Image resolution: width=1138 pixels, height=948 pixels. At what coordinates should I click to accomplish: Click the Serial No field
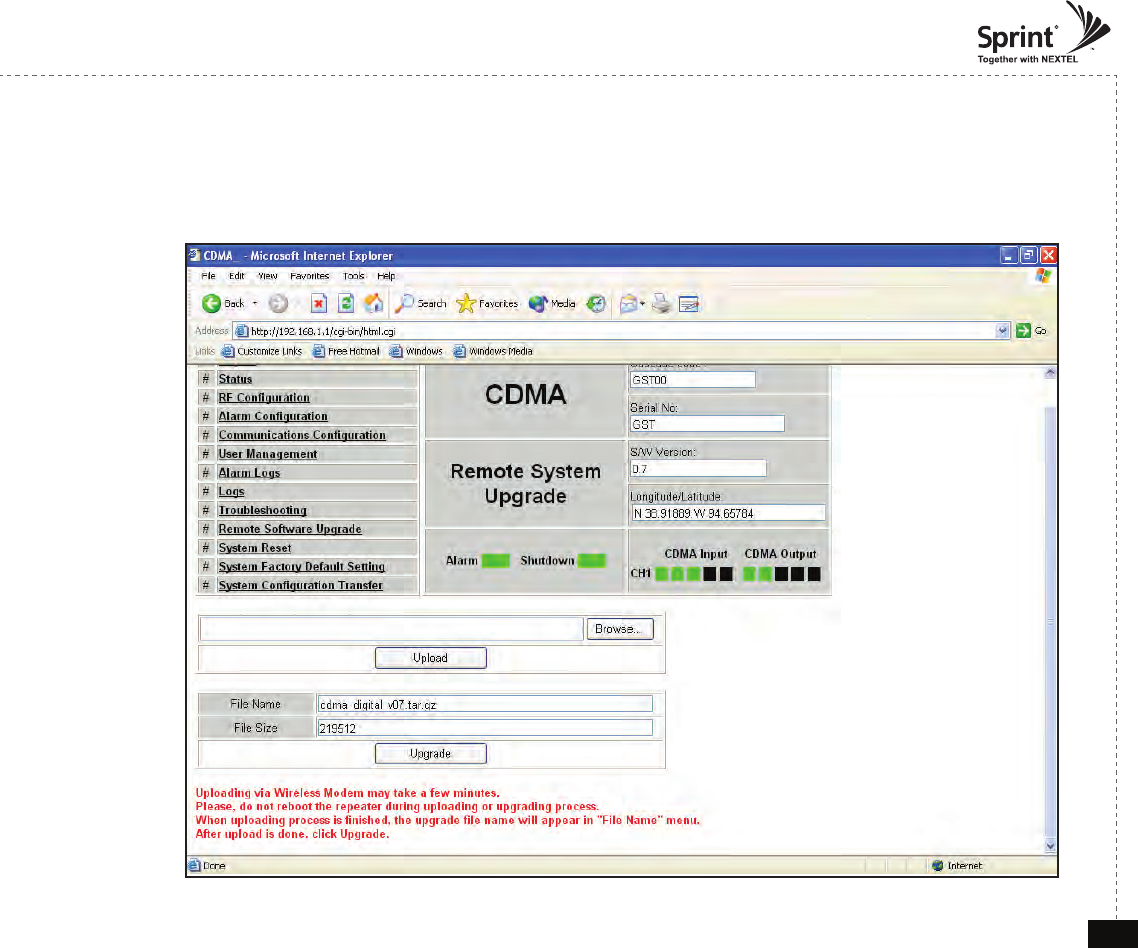tap(708, 424)
